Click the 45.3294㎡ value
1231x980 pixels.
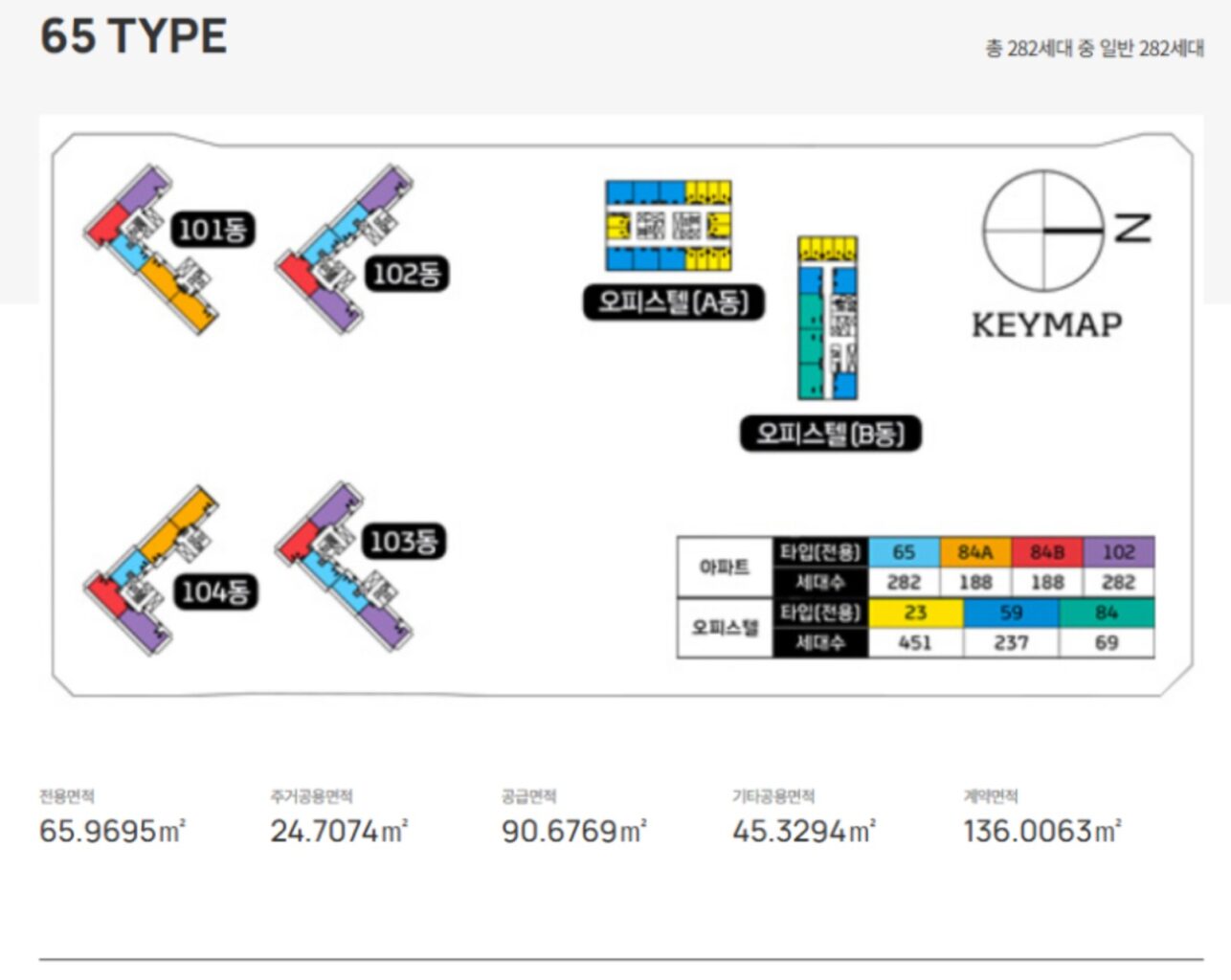pos(804,831)
